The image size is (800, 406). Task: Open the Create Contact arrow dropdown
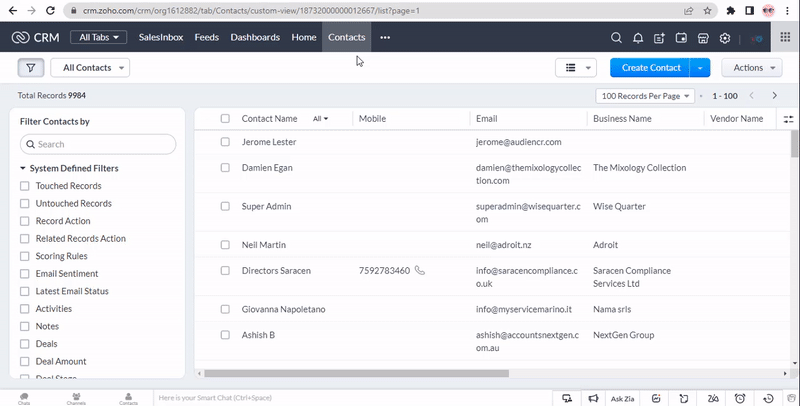(x=700, y=68)
